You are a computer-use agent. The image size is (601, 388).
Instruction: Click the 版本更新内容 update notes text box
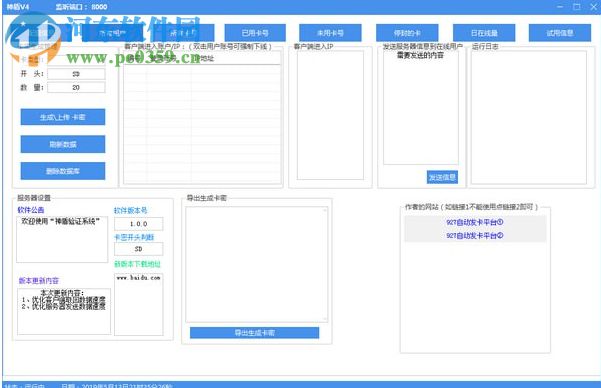pos(64,311)
